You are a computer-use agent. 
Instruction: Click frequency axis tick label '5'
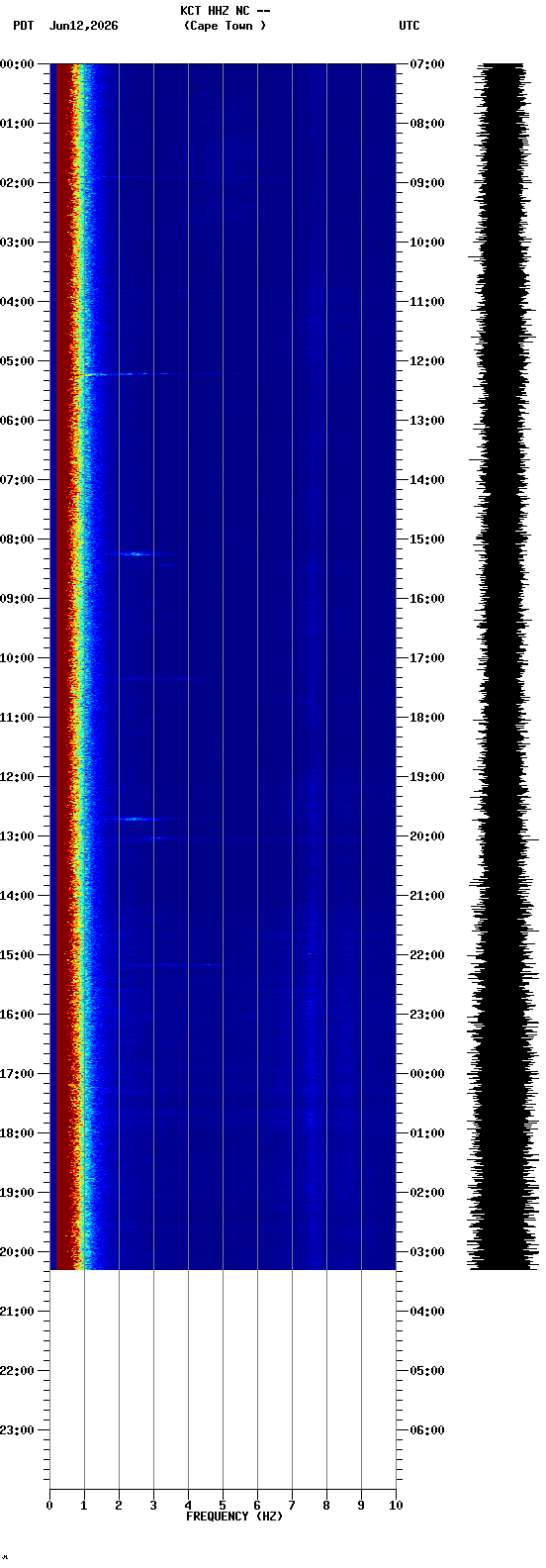(223, 1506)
